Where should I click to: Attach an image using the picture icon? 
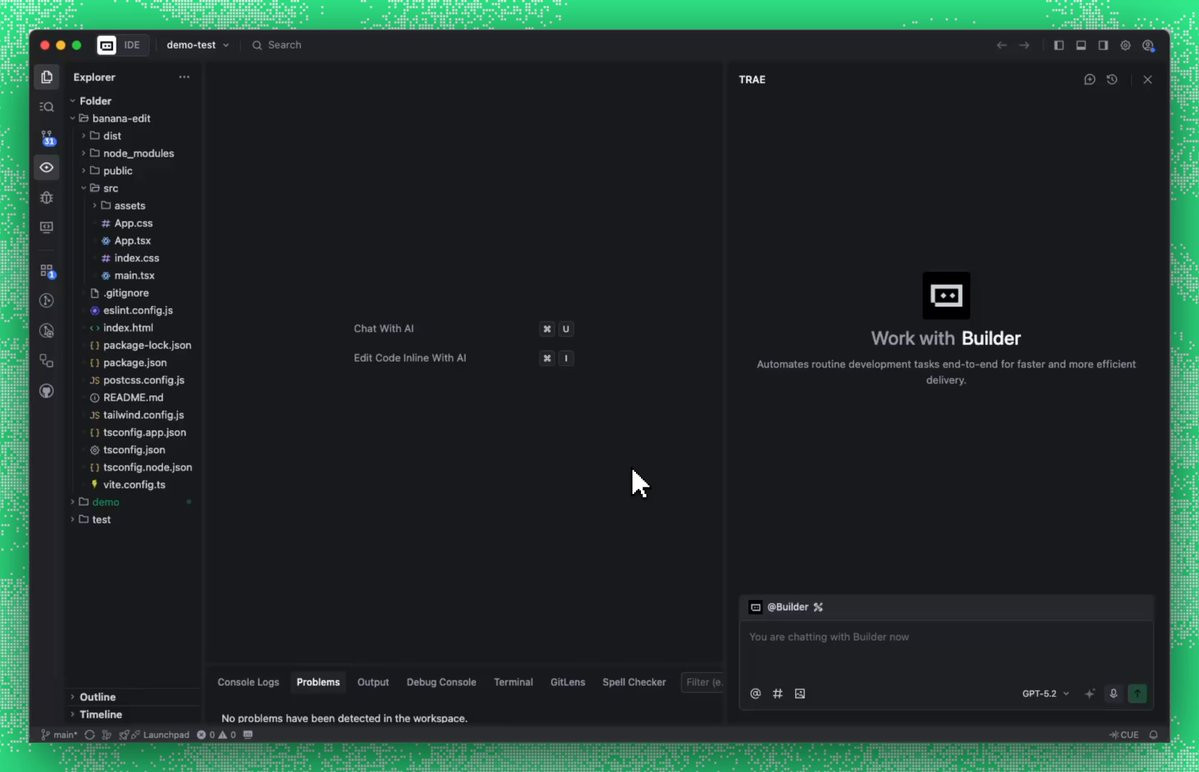(800, 693)
